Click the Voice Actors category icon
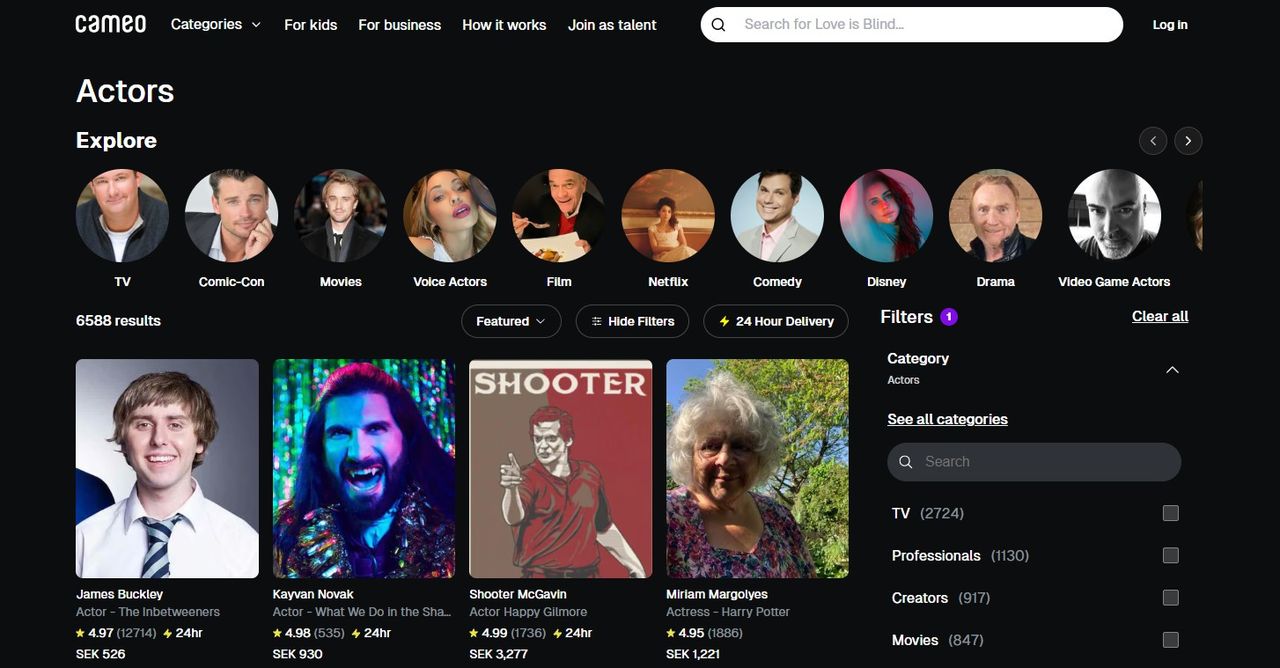The width and height of the screenshot is (1280, 668). coord(450,215)
